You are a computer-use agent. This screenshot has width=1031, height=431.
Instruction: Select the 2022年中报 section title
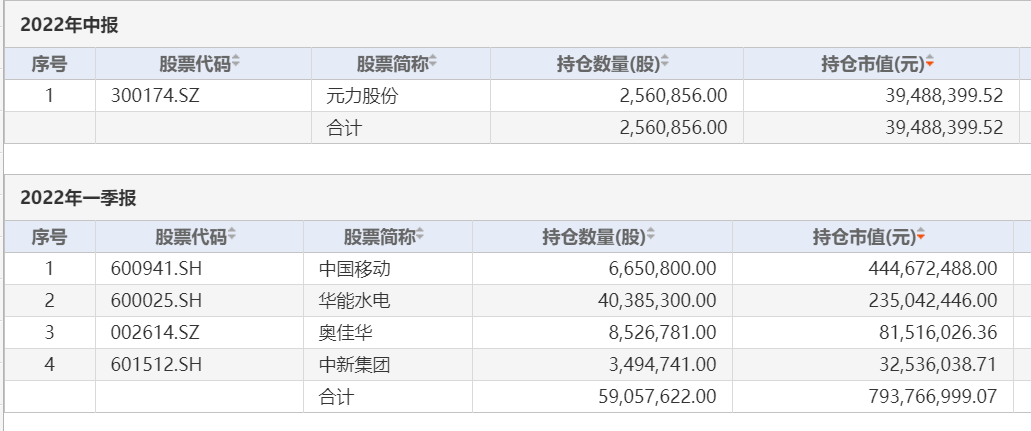click(x=69, y=25)
